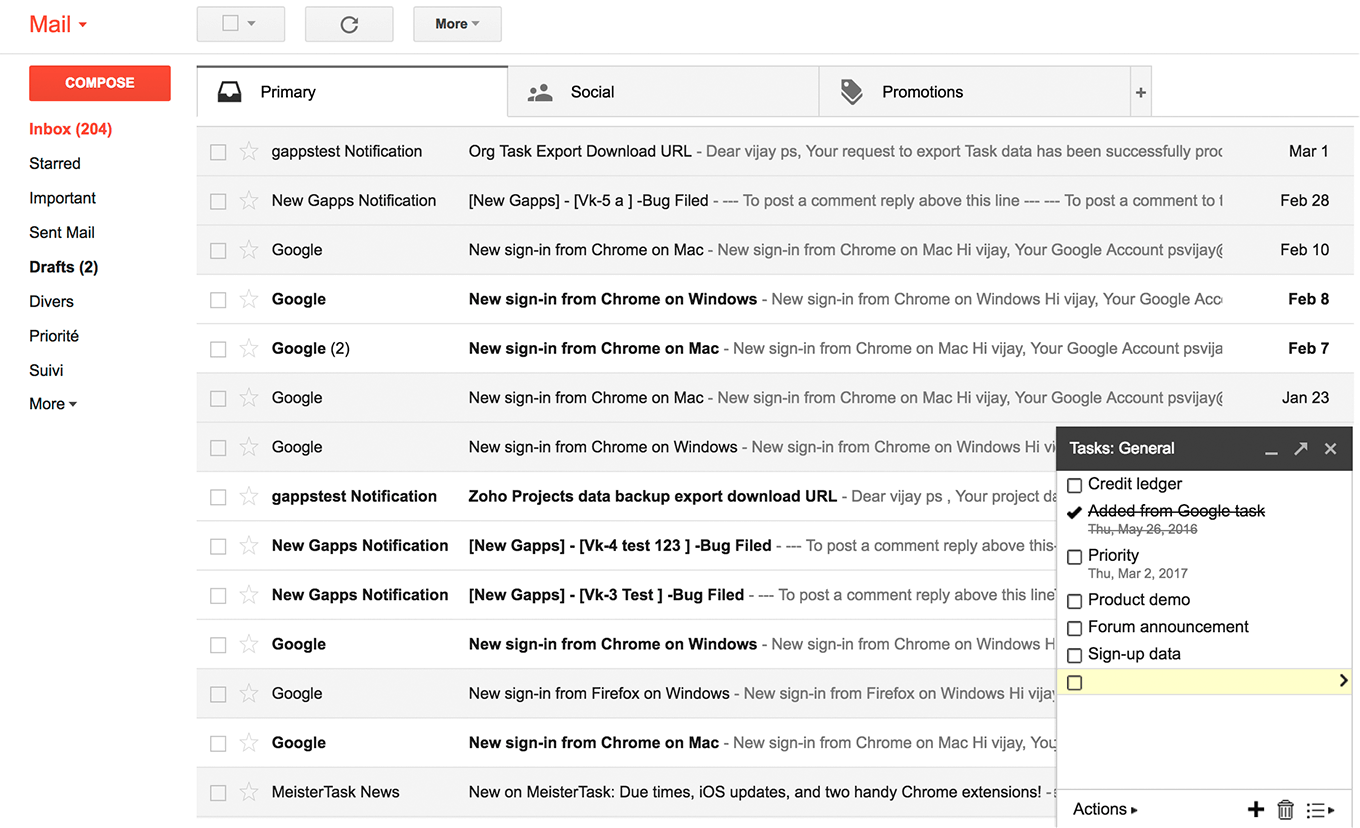Star the gappstest Org Task Export email
The height and width of the screenshot is (828, 1360).
coord(249,151)
